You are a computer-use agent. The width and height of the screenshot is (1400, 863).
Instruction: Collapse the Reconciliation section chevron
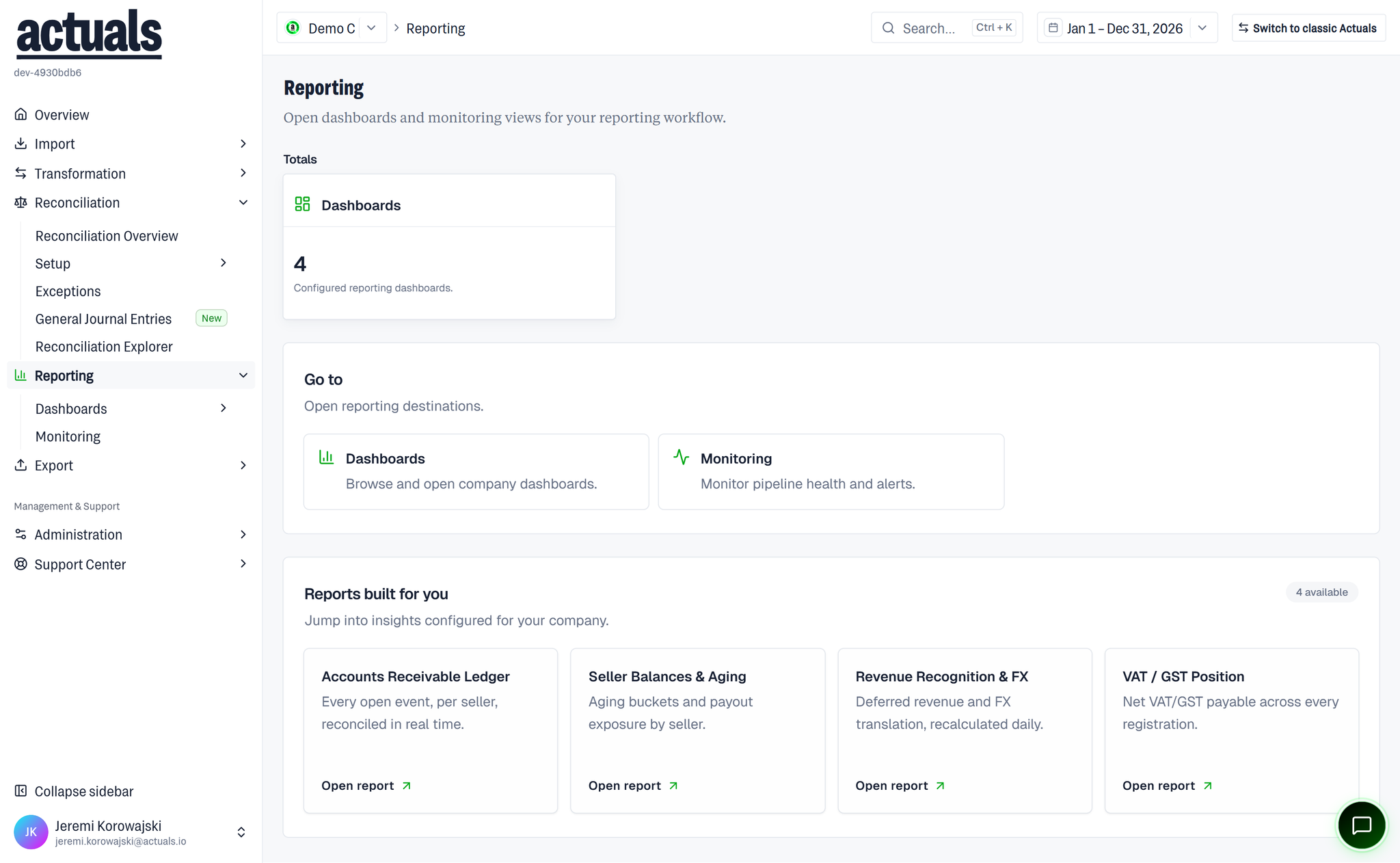(x=243, y=202)
